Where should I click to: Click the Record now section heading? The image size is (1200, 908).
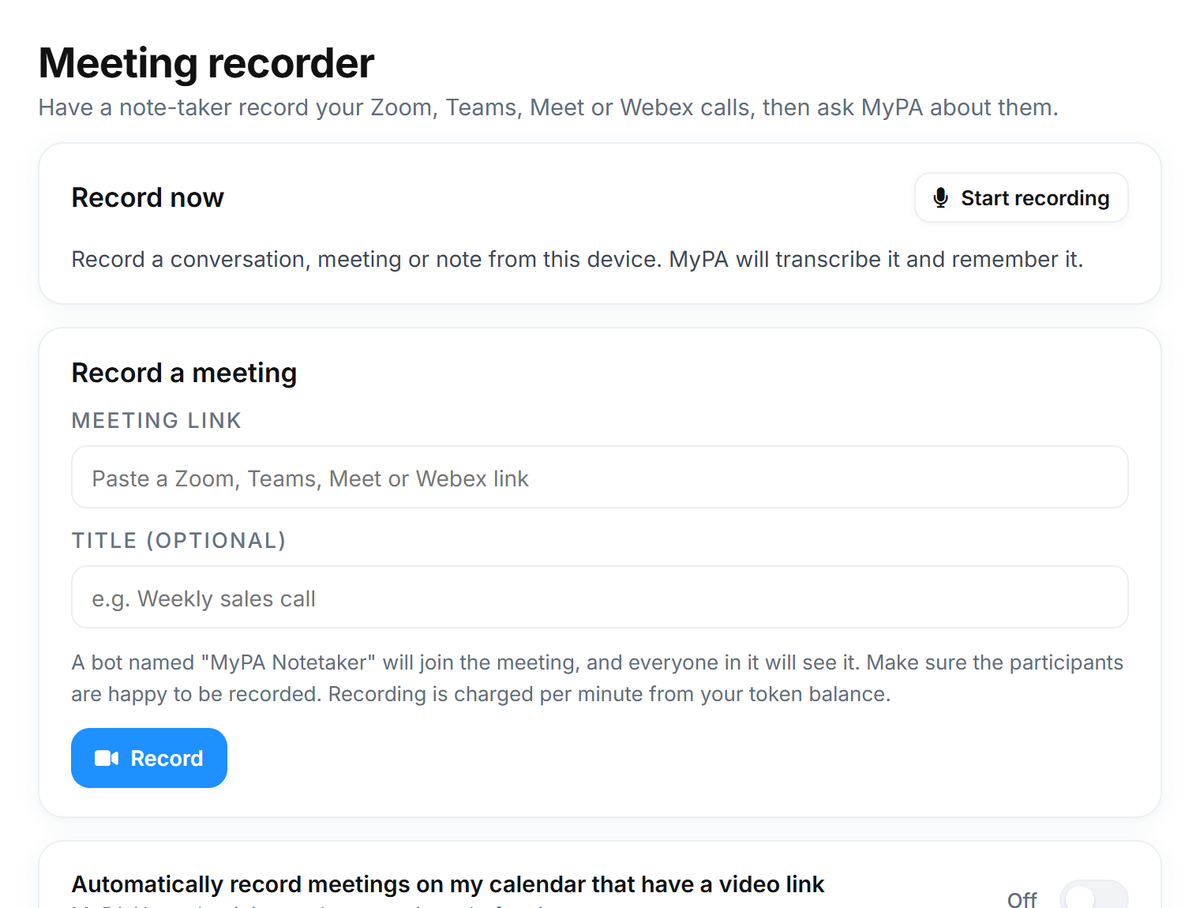click(148, 198)
